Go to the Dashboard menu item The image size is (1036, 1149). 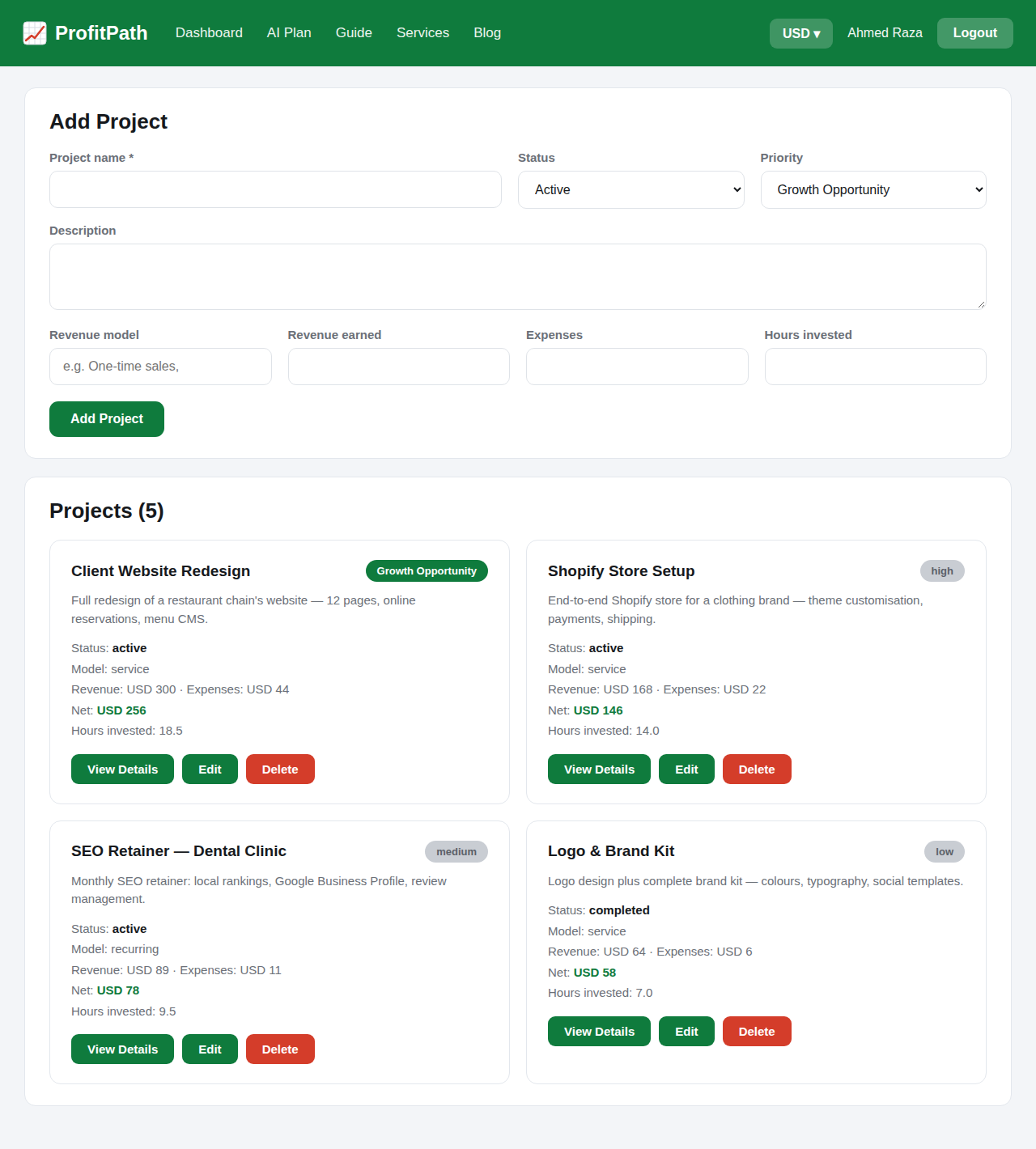click(x=209, y=33)
